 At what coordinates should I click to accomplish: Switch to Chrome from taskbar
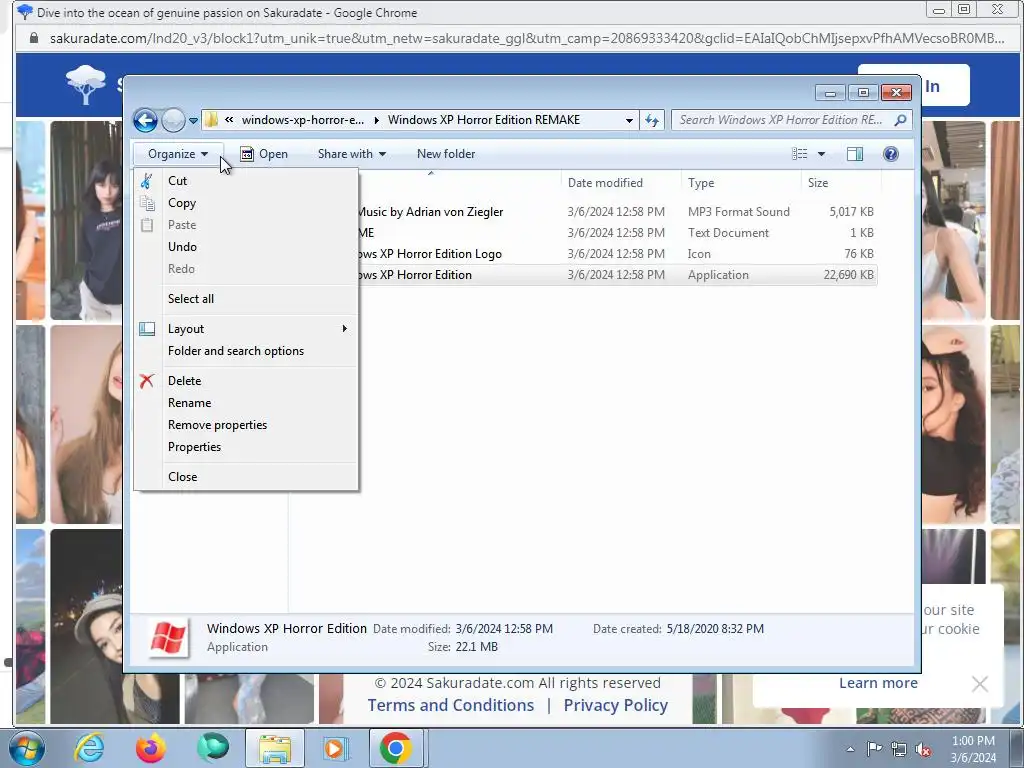[395, 748]
